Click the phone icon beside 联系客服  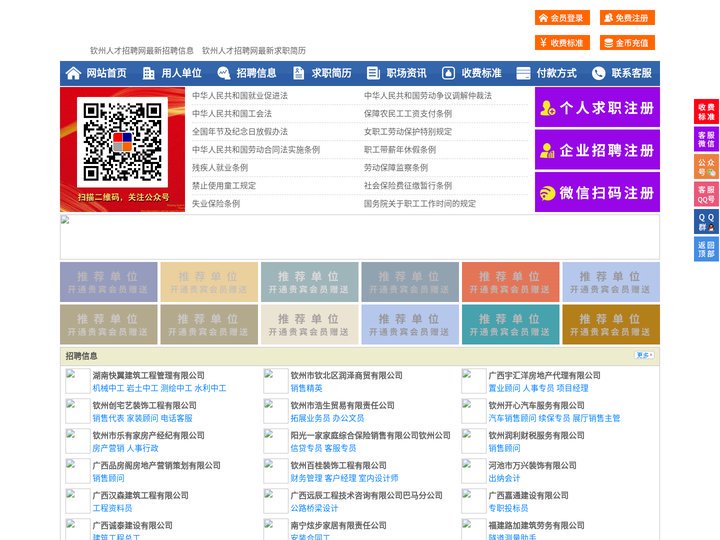click(x=598, y=73)
